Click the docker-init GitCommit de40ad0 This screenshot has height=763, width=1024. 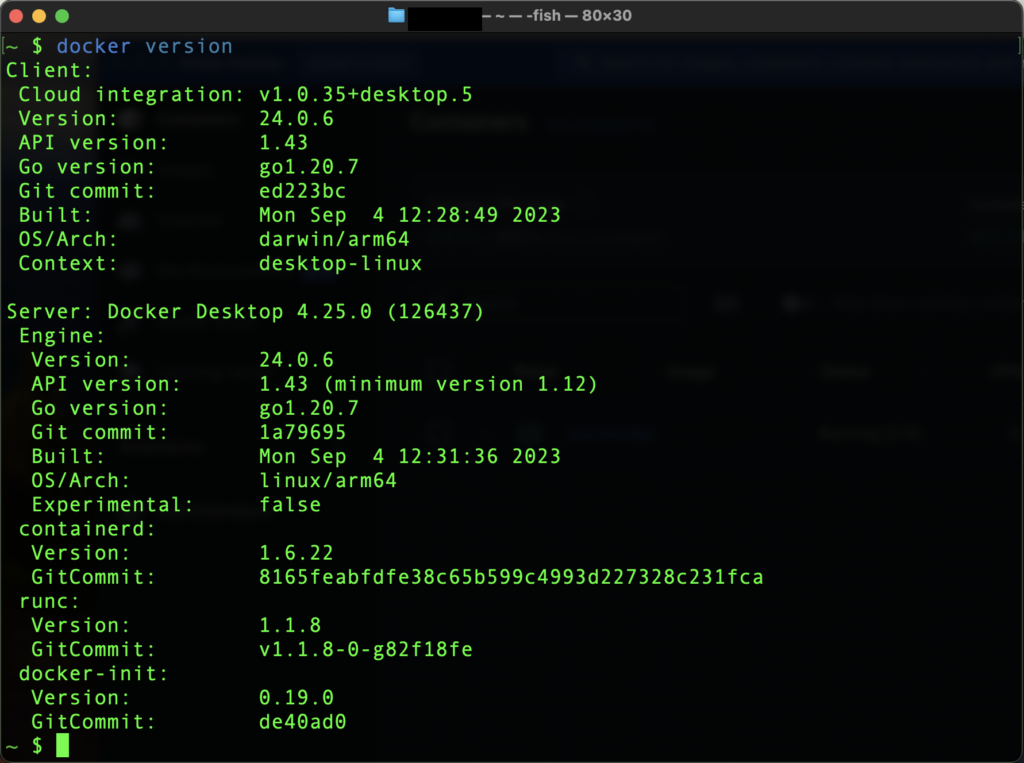coord(302,721)
